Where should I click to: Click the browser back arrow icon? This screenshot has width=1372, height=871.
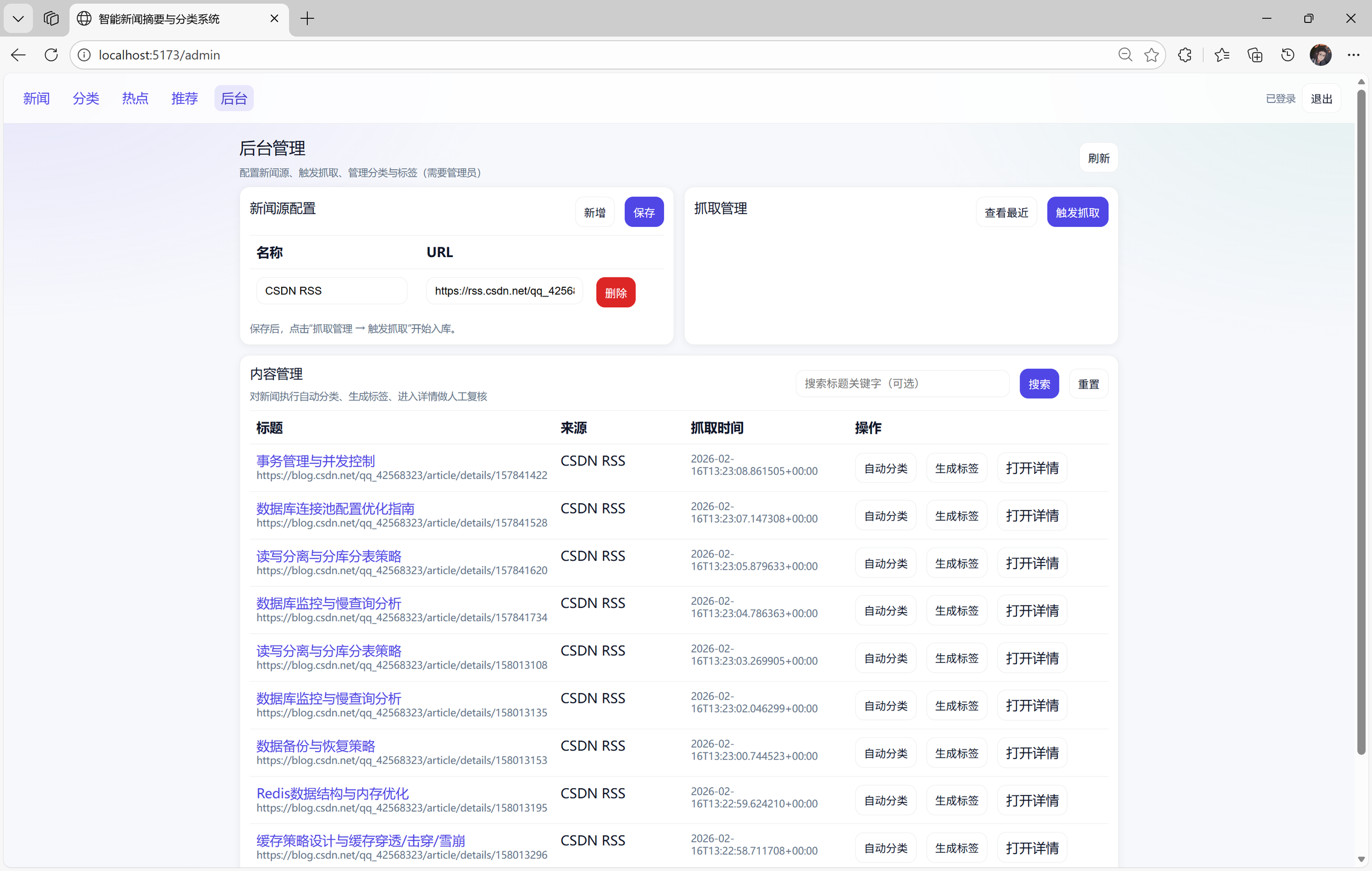18,55
